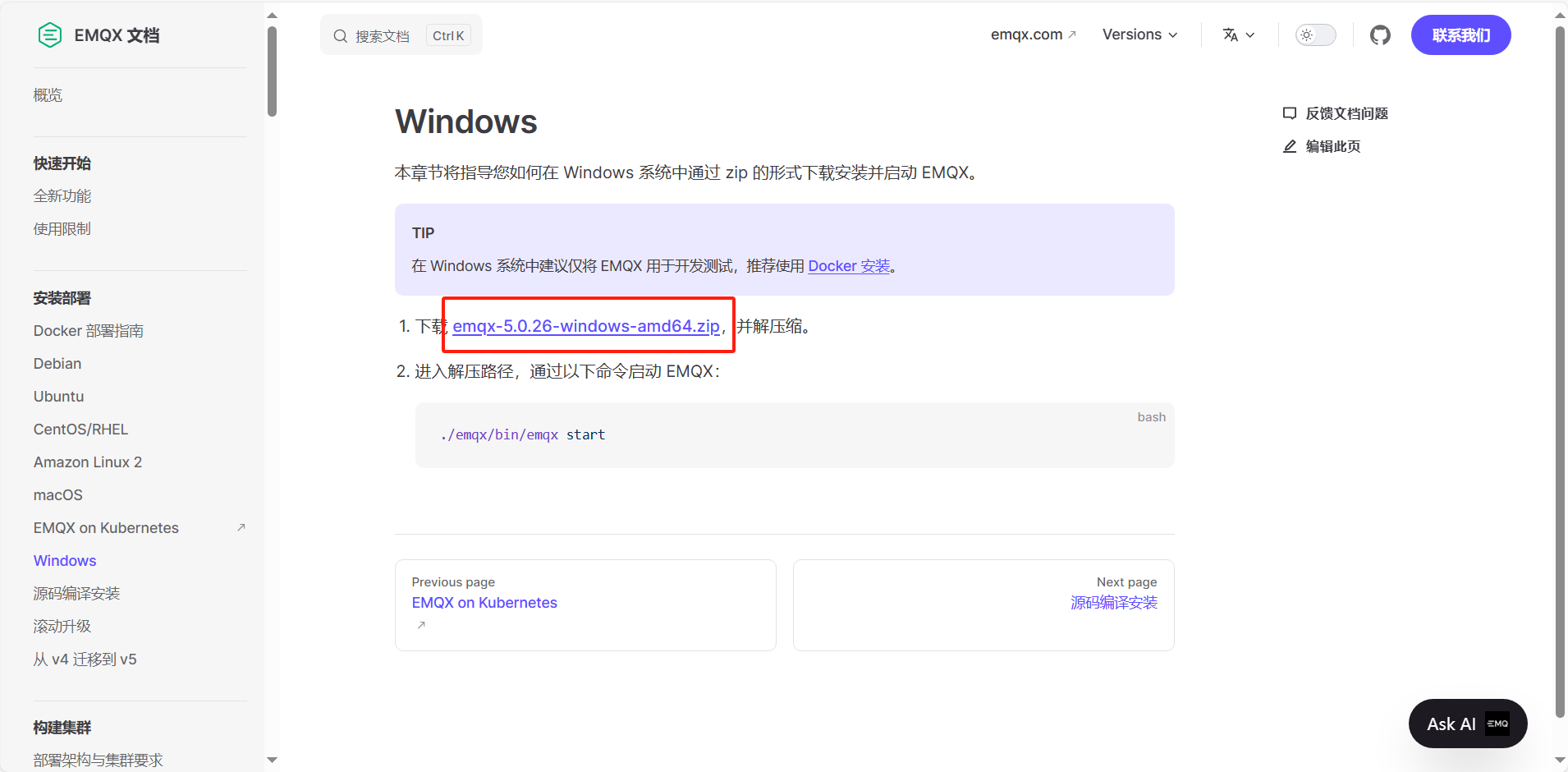Expand the Versions dropdown
The image size is (1568, 772).
pos(1139,34)
